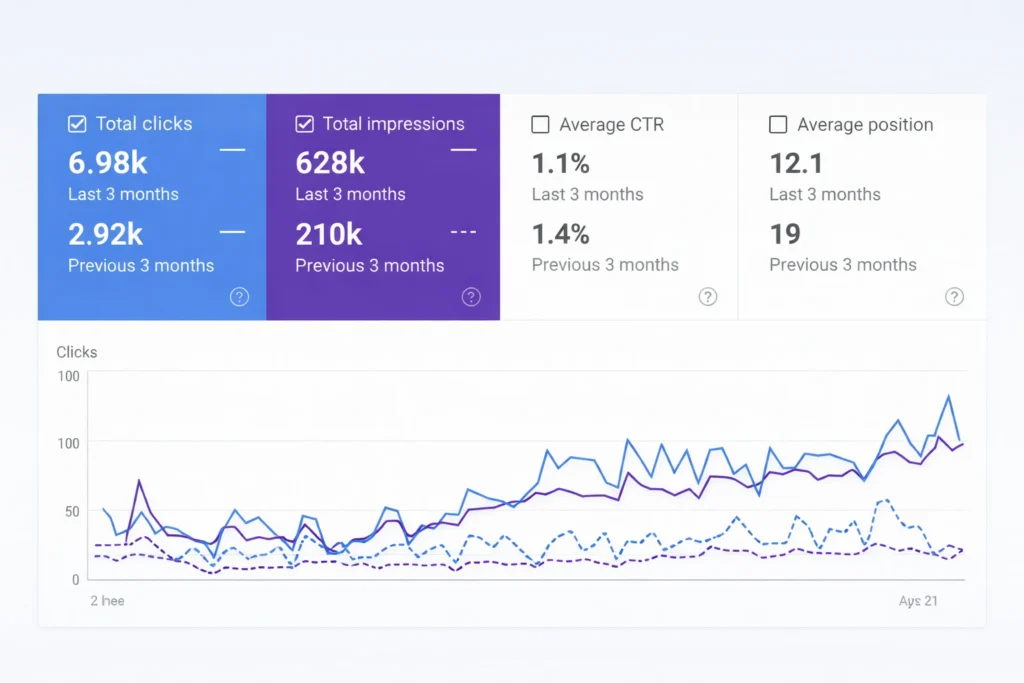This screenshot has width=1024, height=683.
Task: Select the 1.1% average CTR value
Action: (x=561, y=162)
